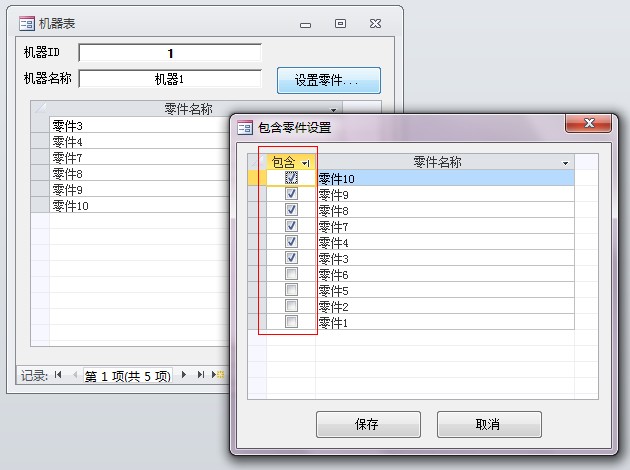
Task: Check the 包含 box for 零件2
Action: coord(291,306)
